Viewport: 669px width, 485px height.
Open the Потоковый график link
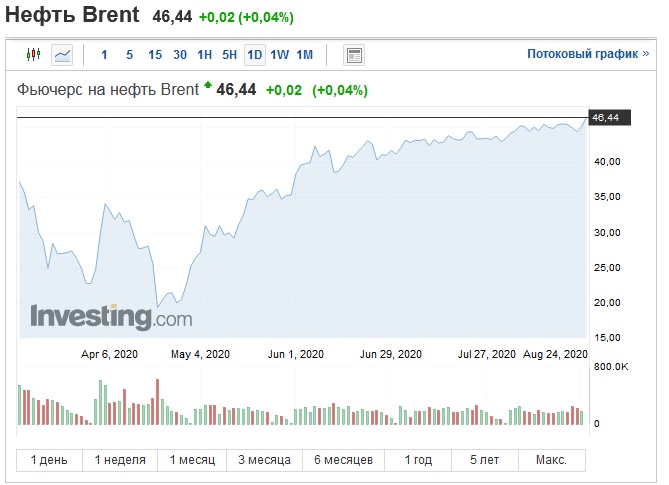tap(588, 54)
